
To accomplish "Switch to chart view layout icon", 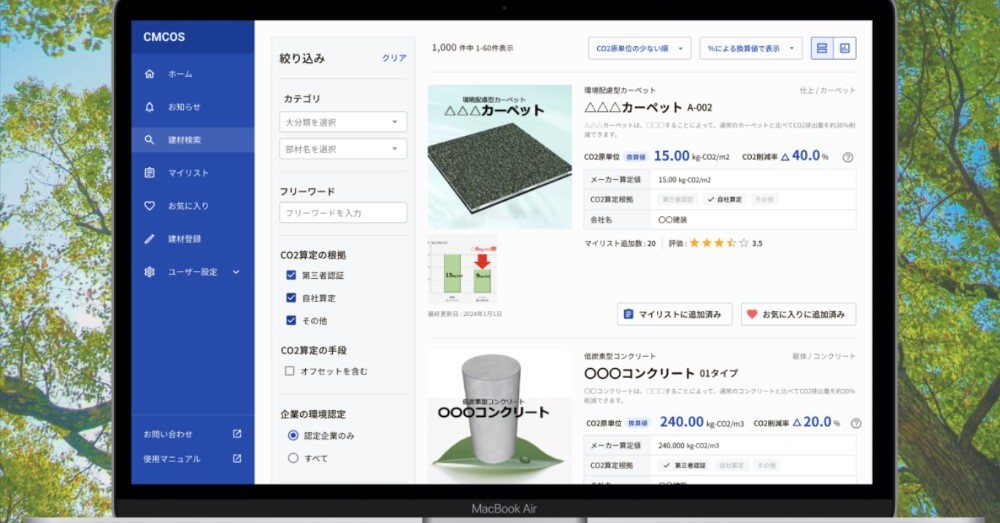I will pyautogui.click(x=845, y=48).
